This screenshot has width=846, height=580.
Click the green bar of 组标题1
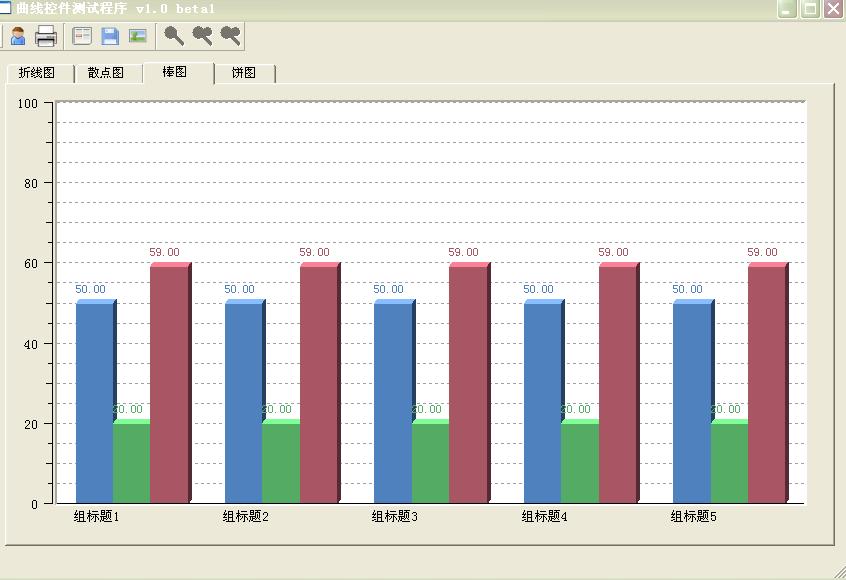[132, 463]
